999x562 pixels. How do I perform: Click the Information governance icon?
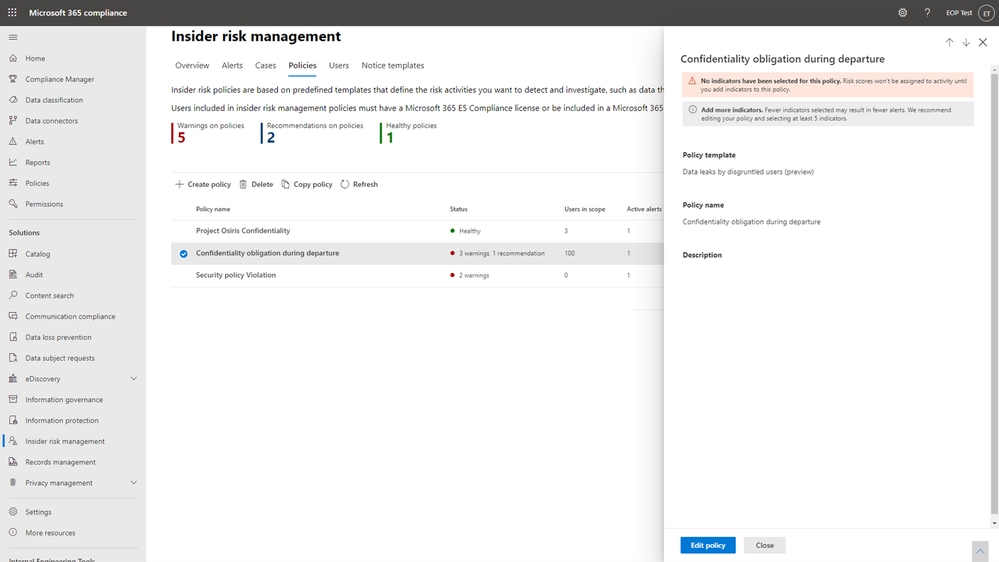pyautogui.click(x=13, y=400)
